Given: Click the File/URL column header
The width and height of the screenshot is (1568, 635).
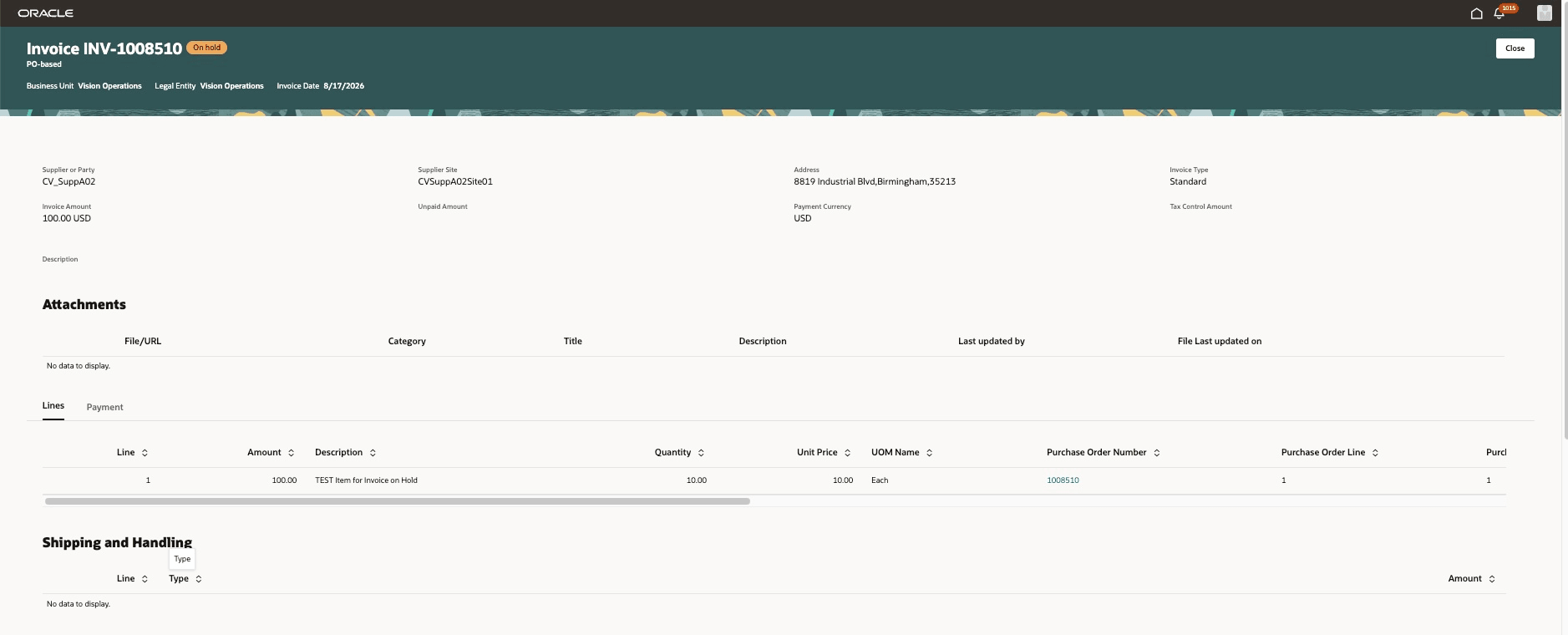Looking at the screenshot, I should tap(143, 342).
